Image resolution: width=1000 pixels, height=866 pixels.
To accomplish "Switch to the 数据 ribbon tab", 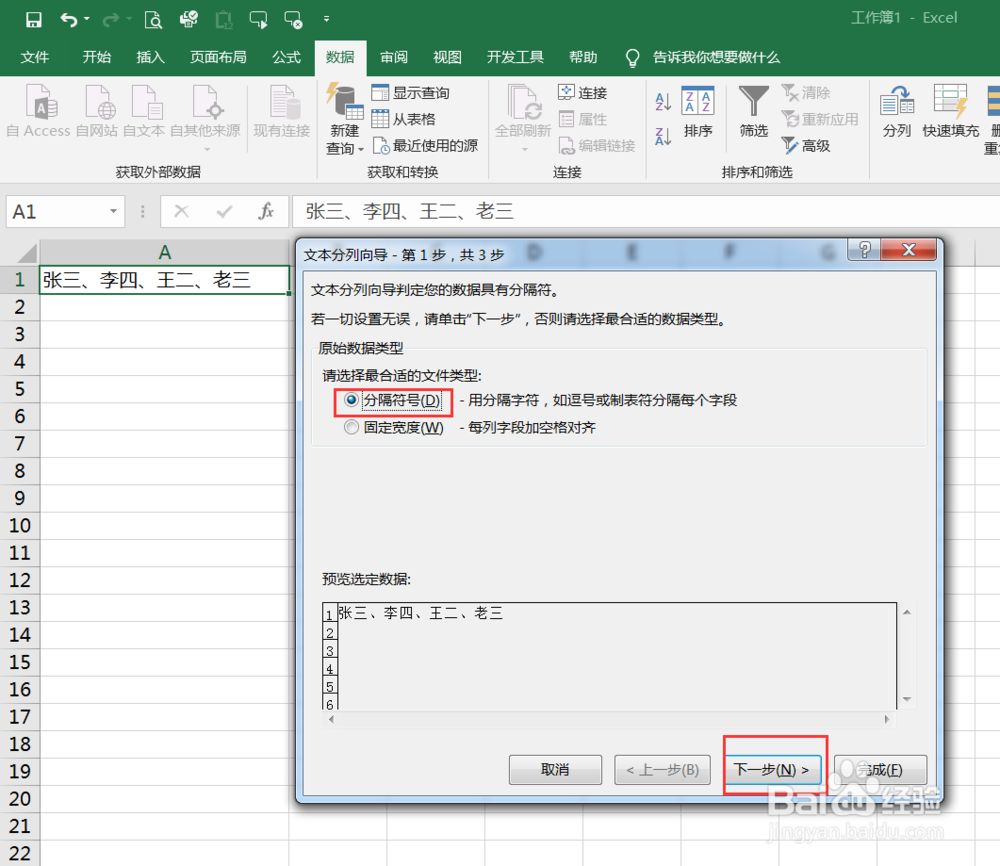I will [340, 57].
